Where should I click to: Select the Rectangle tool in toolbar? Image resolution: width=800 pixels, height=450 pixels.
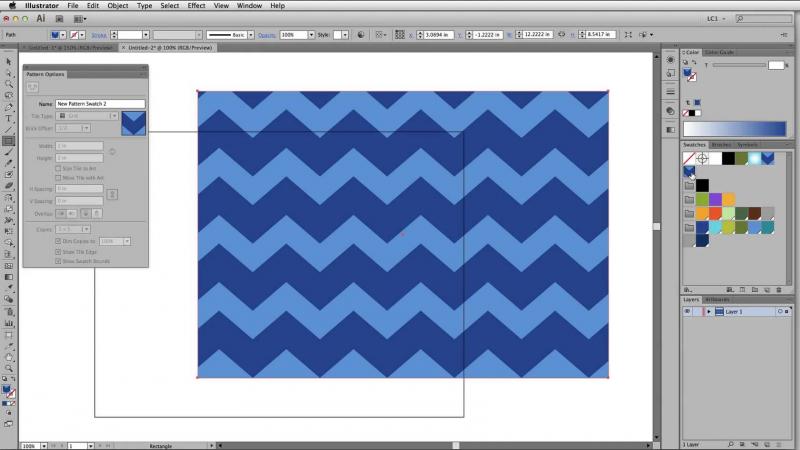click(x=9, y=141)
